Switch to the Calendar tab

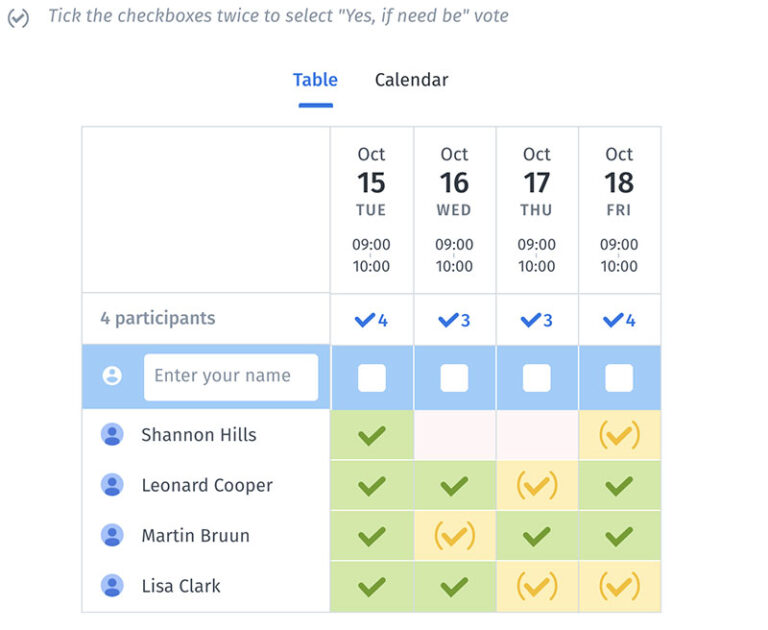pyautogui.click(x=411, y=80)
